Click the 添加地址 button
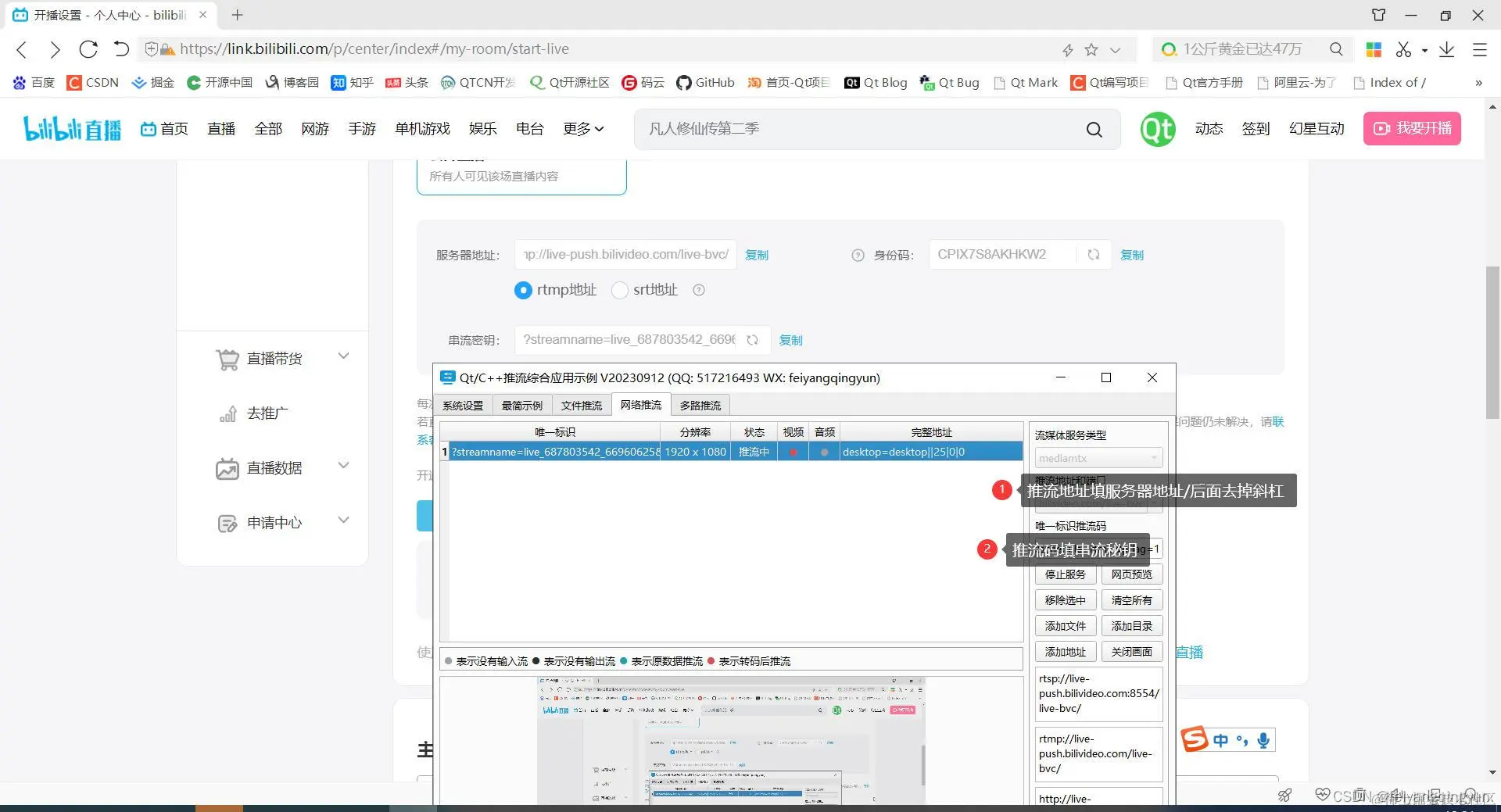The height and width of the screenshot is (812, 1501). [1066, 652]
